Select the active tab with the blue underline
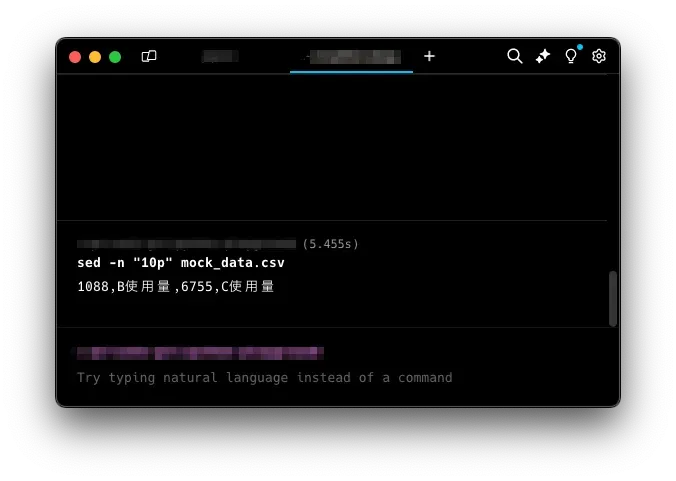Screen dimensions: 676x481 point(351,57)
